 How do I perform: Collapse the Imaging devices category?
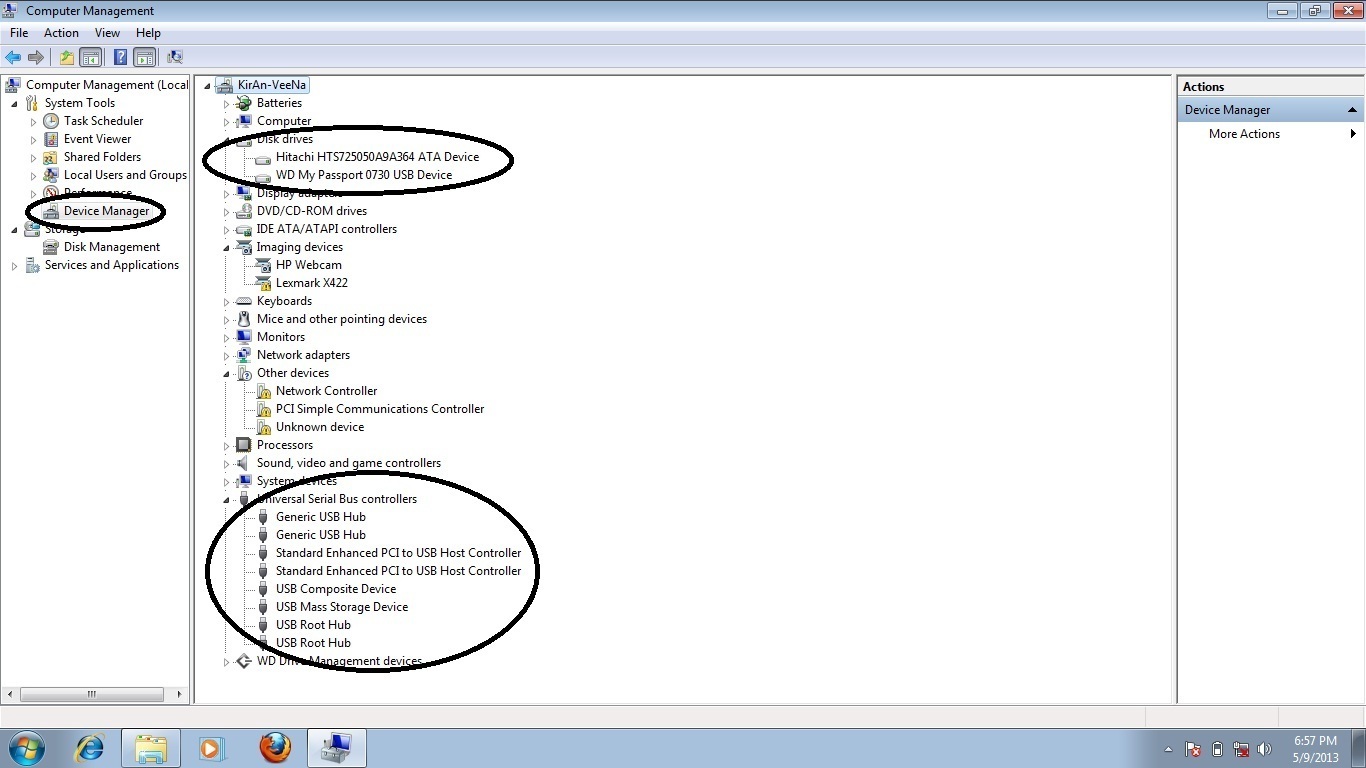(227, 247)
